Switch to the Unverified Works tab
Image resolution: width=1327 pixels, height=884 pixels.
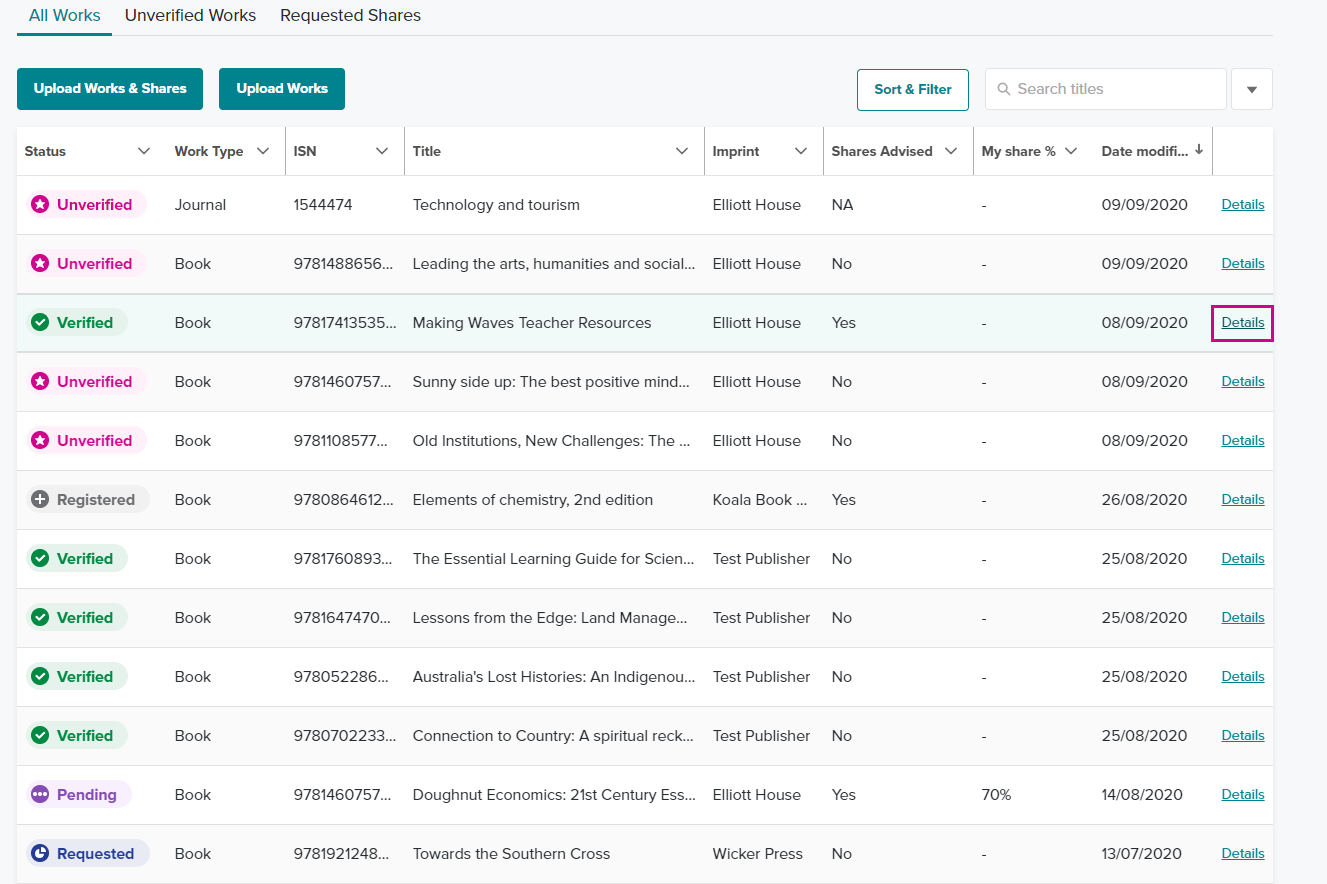pyautogui.click(x=190, y=15)
